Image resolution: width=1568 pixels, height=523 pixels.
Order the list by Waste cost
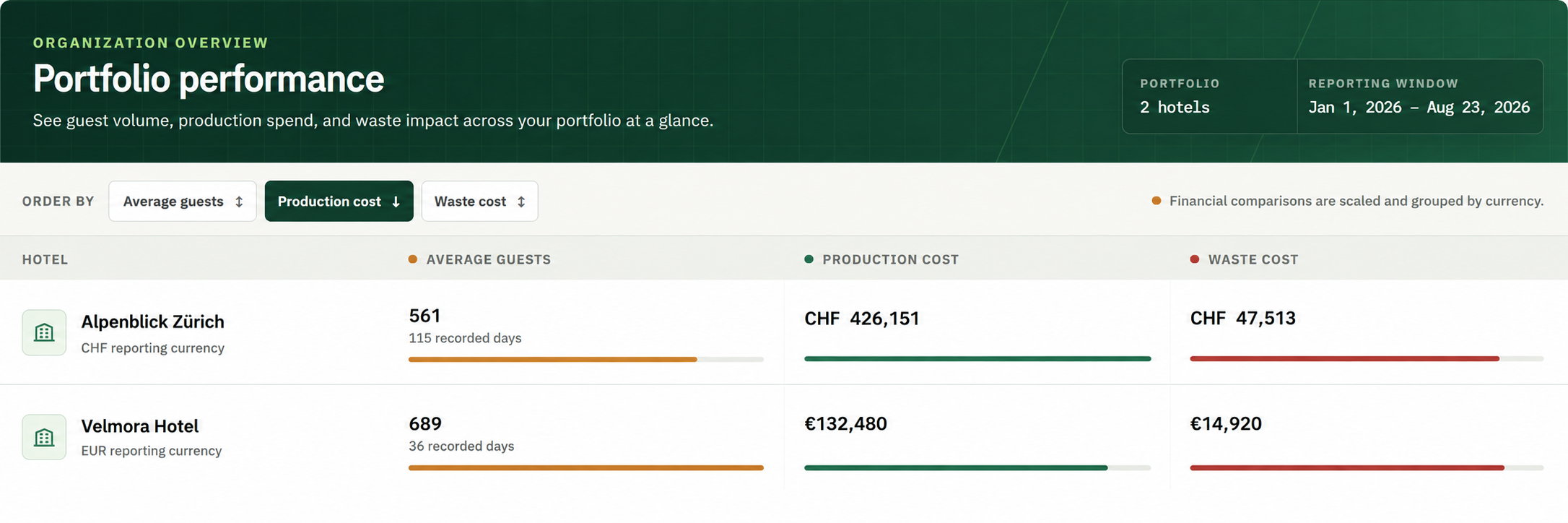click(479, 201)
